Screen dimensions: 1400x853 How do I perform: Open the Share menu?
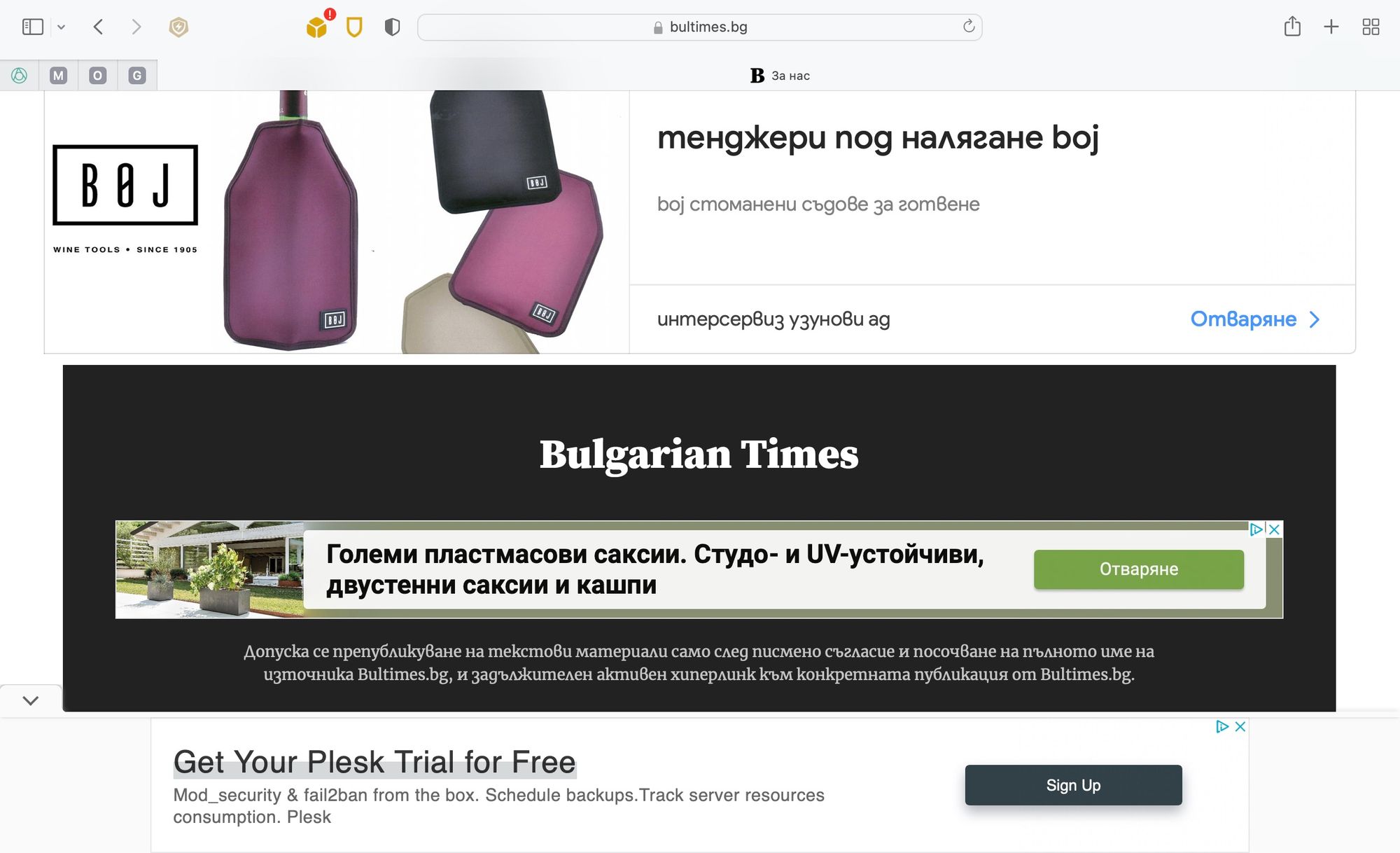coord(1292,27)
